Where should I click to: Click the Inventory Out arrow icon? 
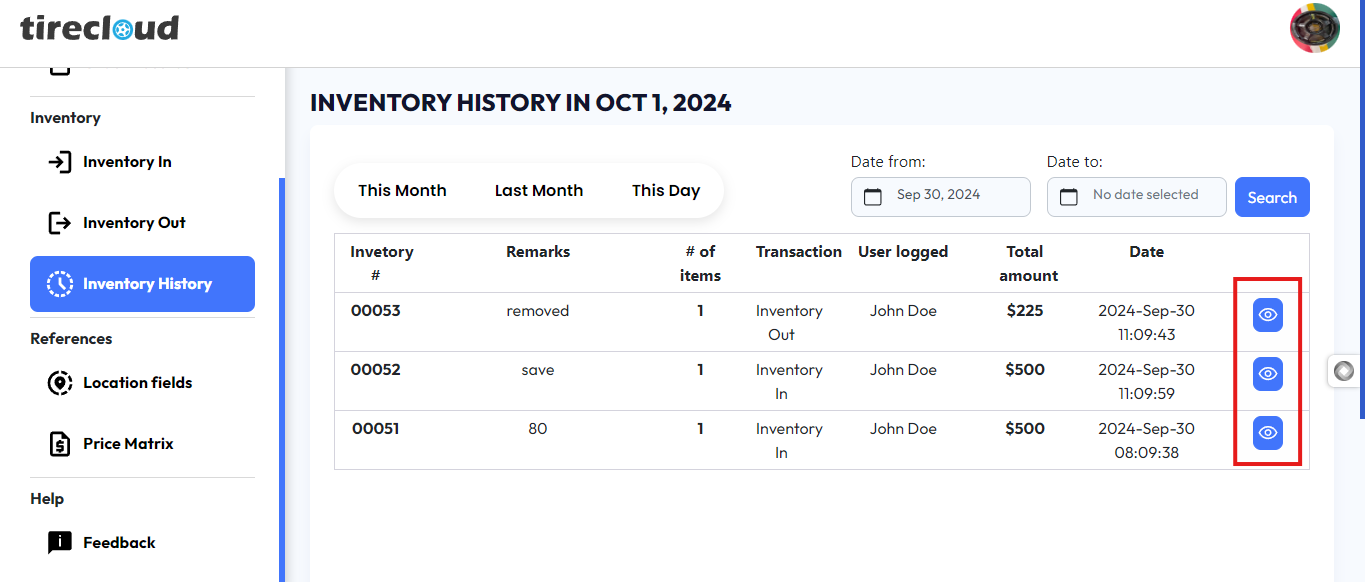coord(60,223)
